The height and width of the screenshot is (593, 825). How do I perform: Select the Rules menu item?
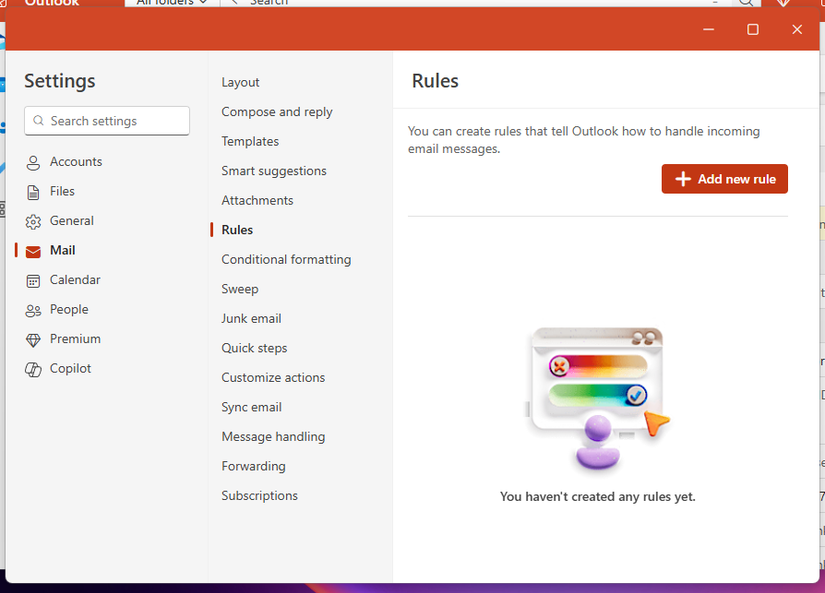237,229
